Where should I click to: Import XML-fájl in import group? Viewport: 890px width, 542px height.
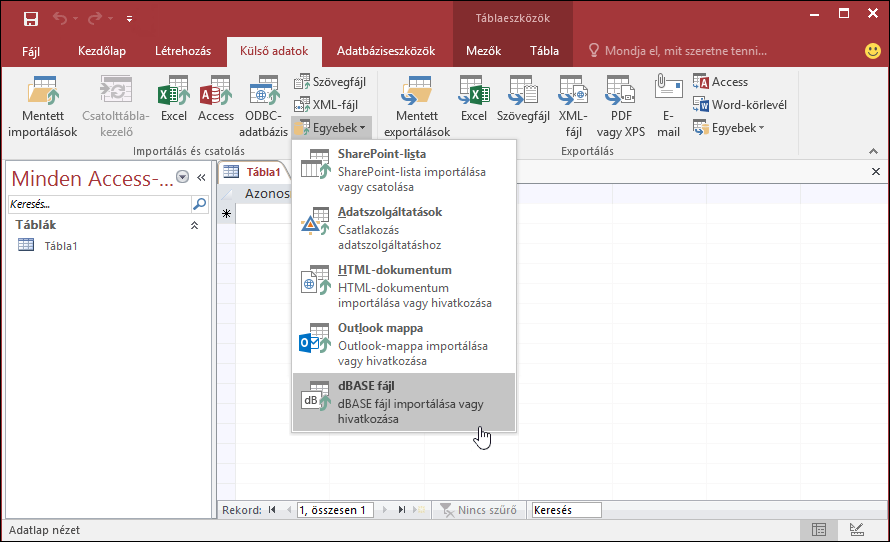[326, 105]
